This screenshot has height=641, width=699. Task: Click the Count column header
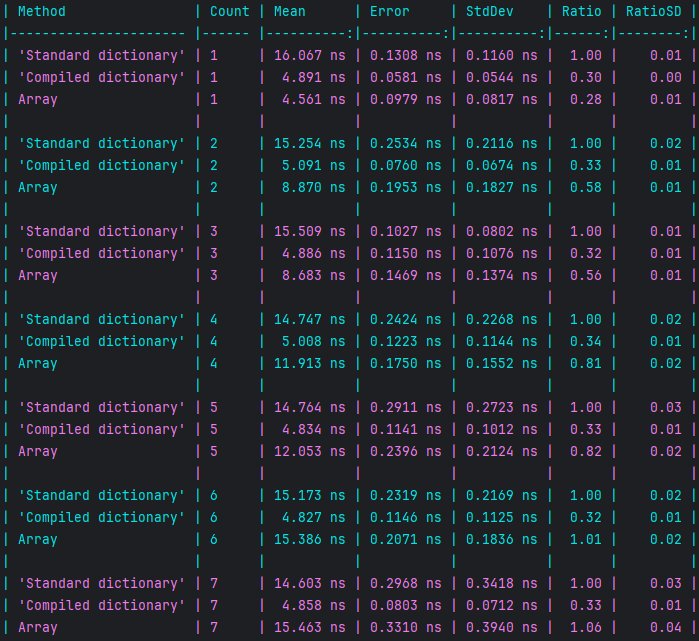[229, 11]
